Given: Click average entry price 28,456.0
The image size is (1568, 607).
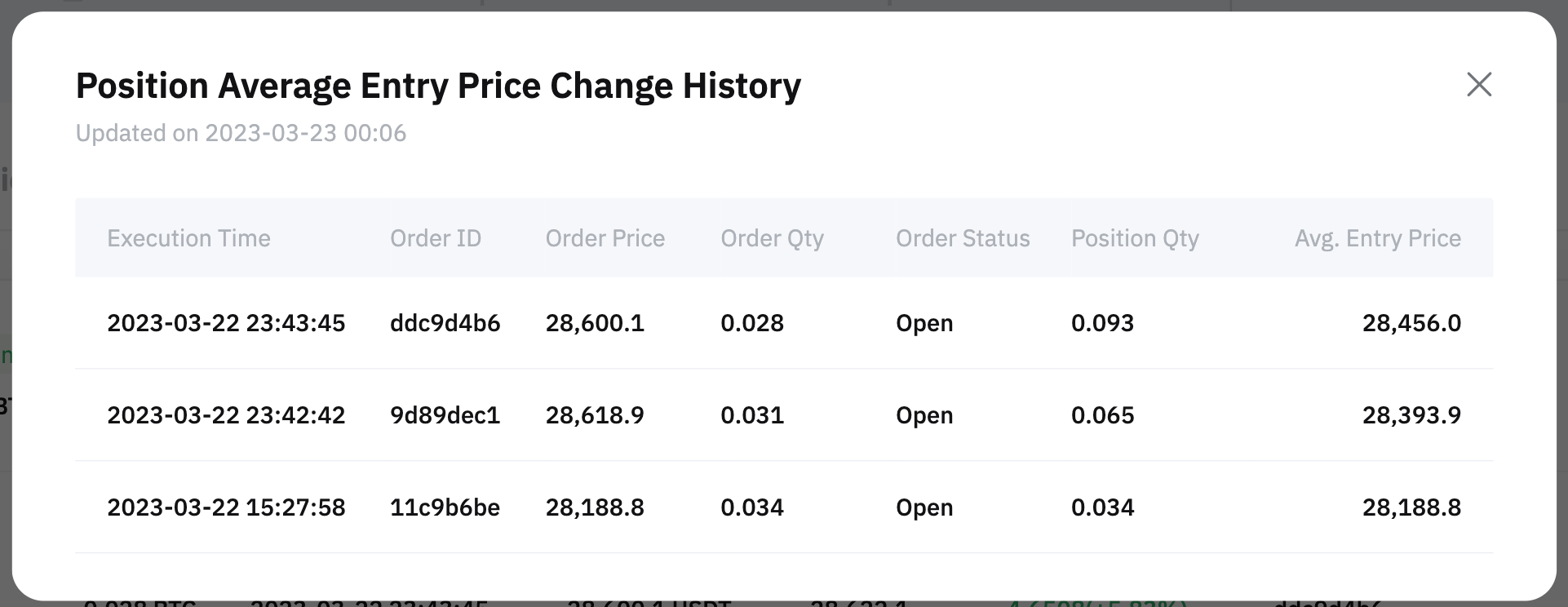Looking at the screenshot, I should [x=1411, y=323].
